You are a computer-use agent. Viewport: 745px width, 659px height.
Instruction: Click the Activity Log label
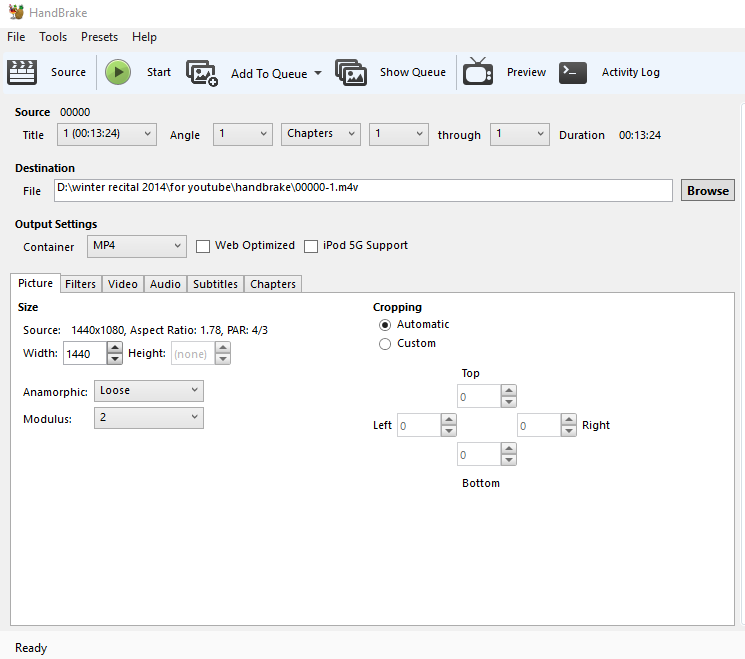[x=630, y=72]
